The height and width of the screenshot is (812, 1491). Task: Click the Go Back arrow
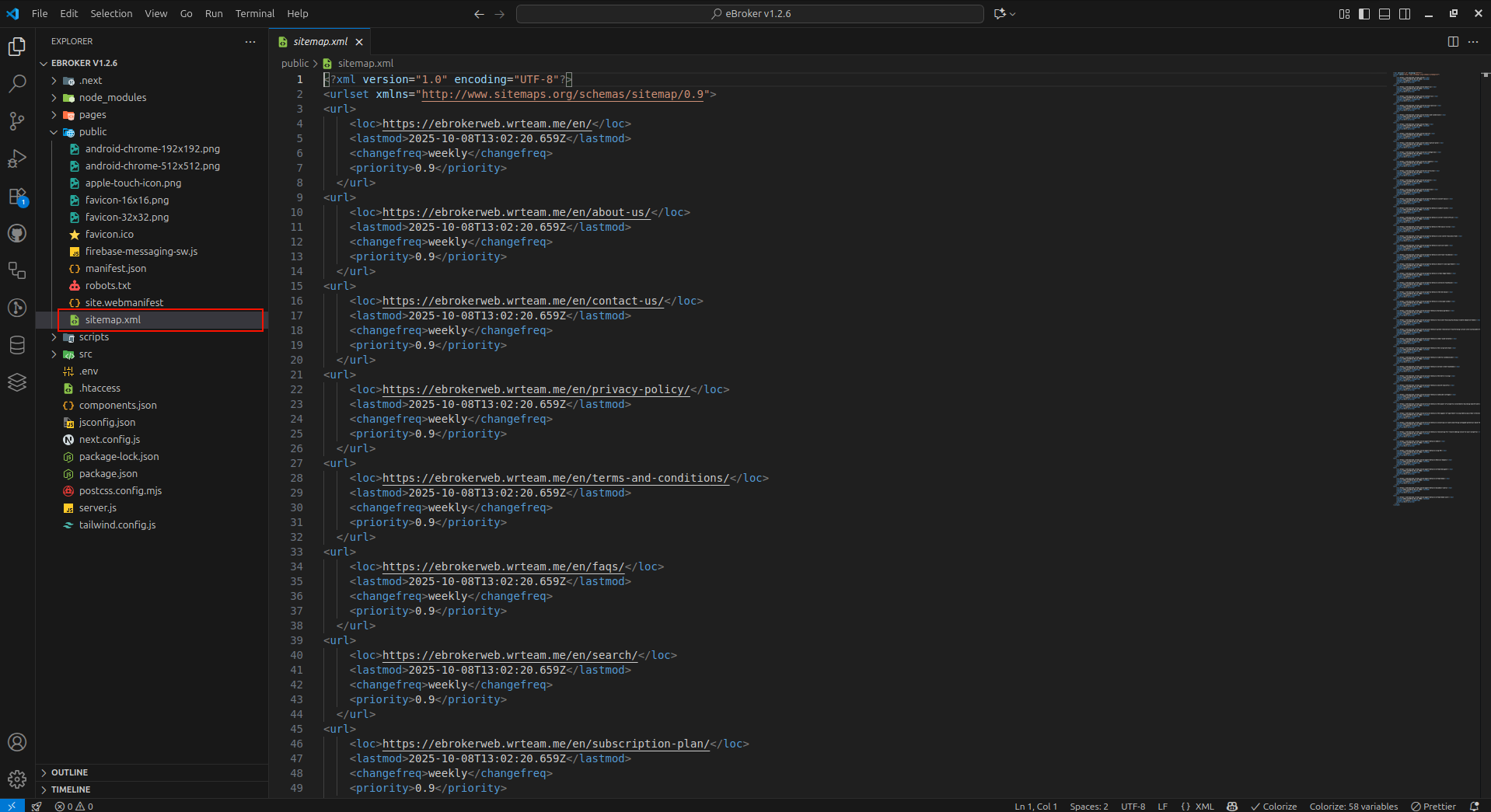point(479,14)
